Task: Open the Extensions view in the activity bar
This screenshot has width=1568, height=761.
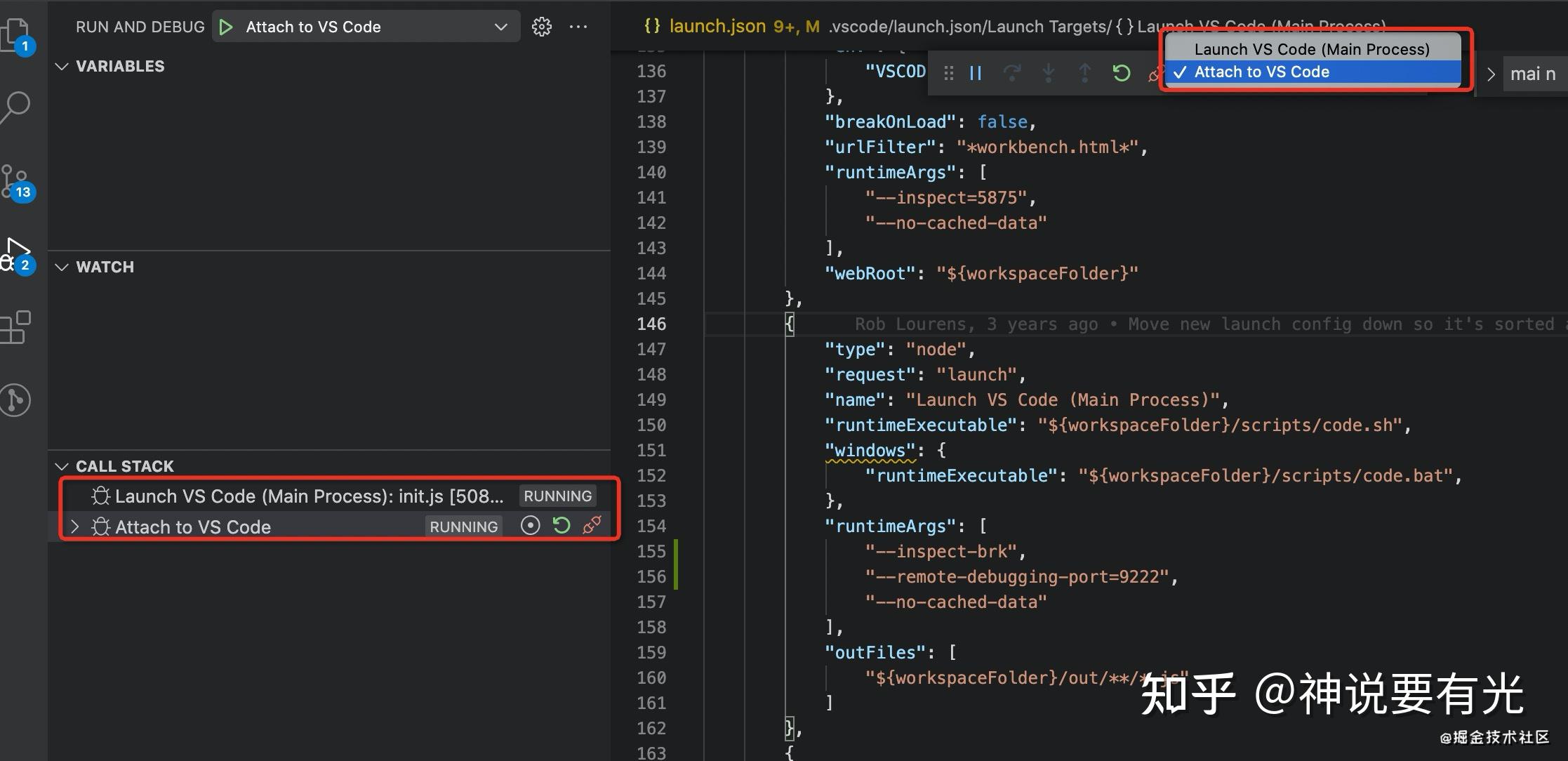Action: coord(15,326)
